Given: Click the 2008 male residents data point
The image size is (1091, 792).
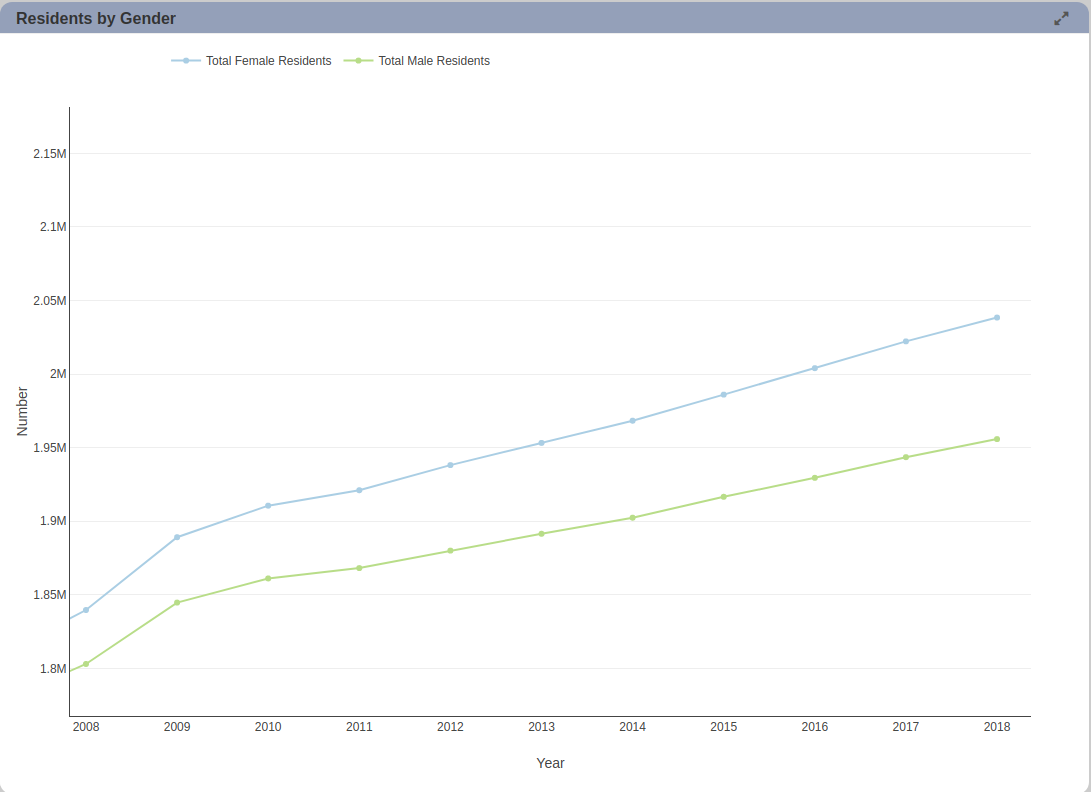Looking at the screenshot, I should (86, 664).
